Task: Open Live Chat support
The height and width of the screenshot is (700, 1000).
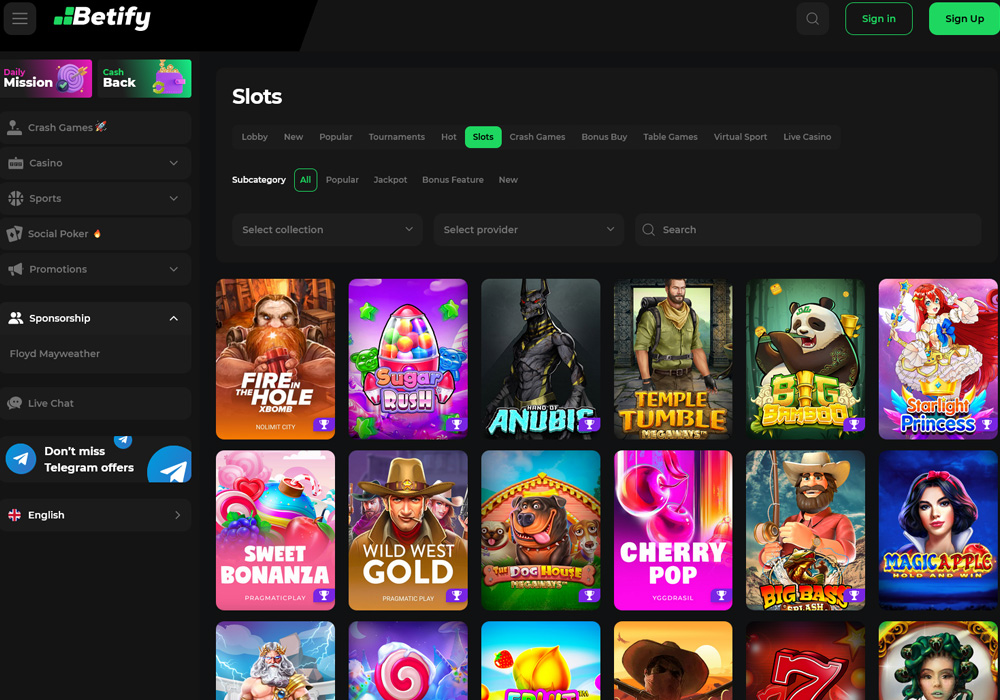Action: (96, 403)
